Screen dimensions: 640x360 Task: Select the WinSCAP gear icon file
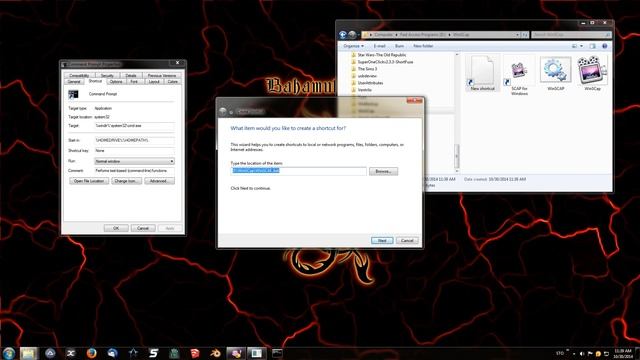[x=556, y=73]
